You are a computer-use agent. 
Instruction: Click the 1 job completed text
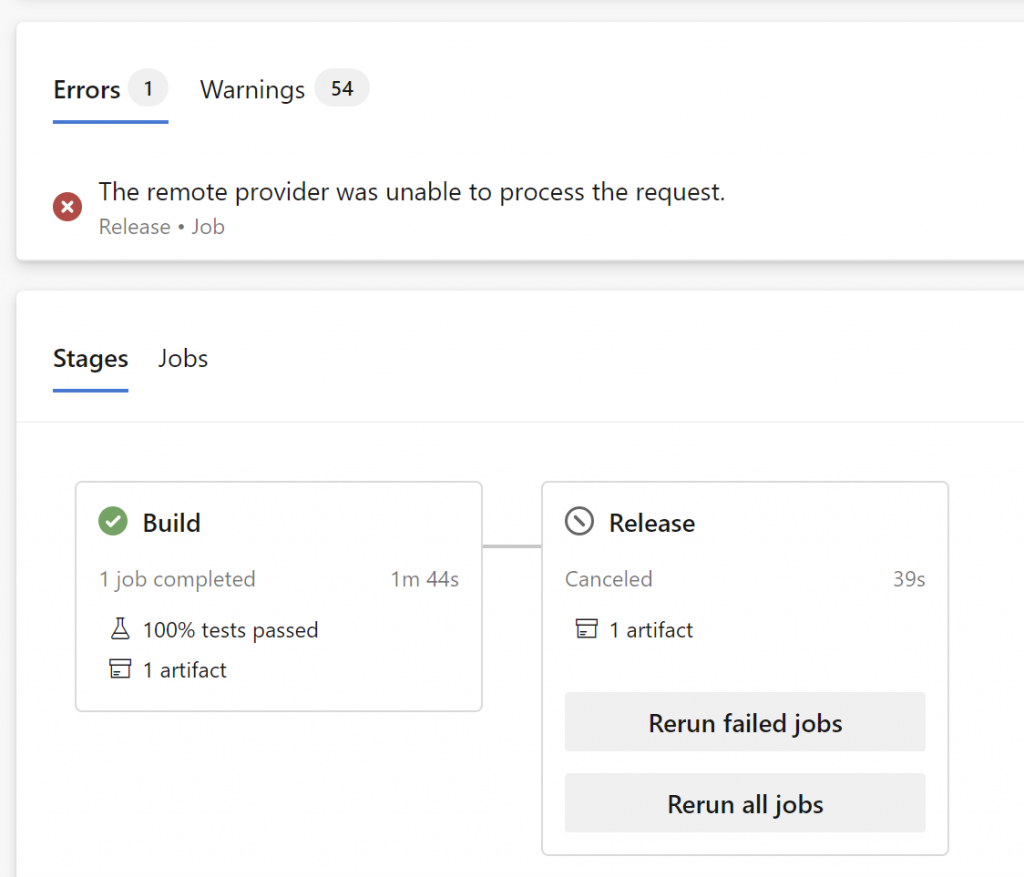[177, 579]
